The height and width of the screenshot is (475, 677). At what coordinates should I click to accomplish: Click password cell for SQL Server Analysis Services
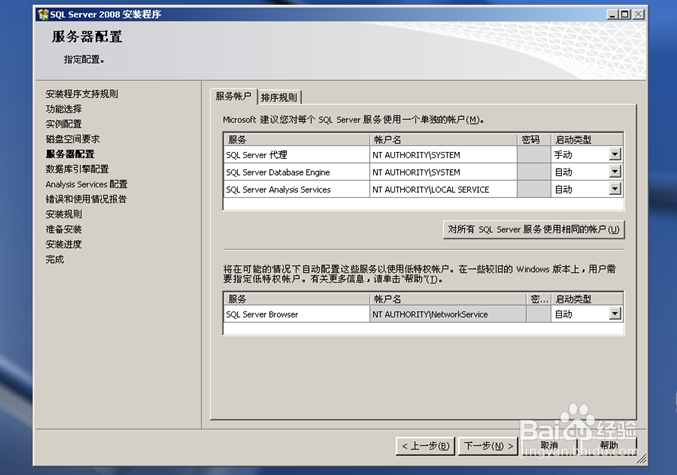(x=534, y=189)
